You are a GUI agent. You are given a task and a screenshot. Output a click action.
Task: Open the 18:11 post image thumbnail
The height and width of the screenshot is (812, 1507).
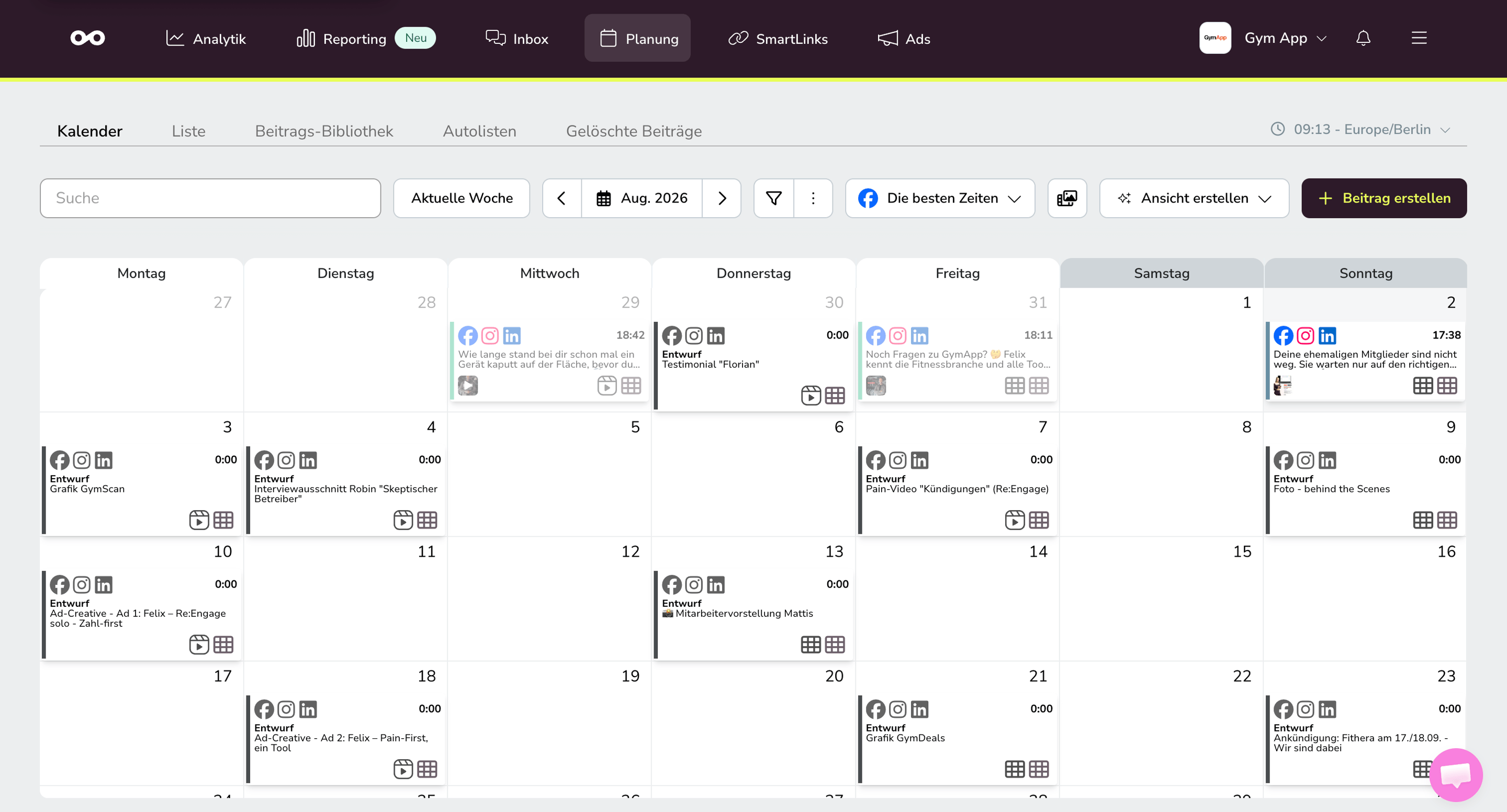click(x=876, y=386)
